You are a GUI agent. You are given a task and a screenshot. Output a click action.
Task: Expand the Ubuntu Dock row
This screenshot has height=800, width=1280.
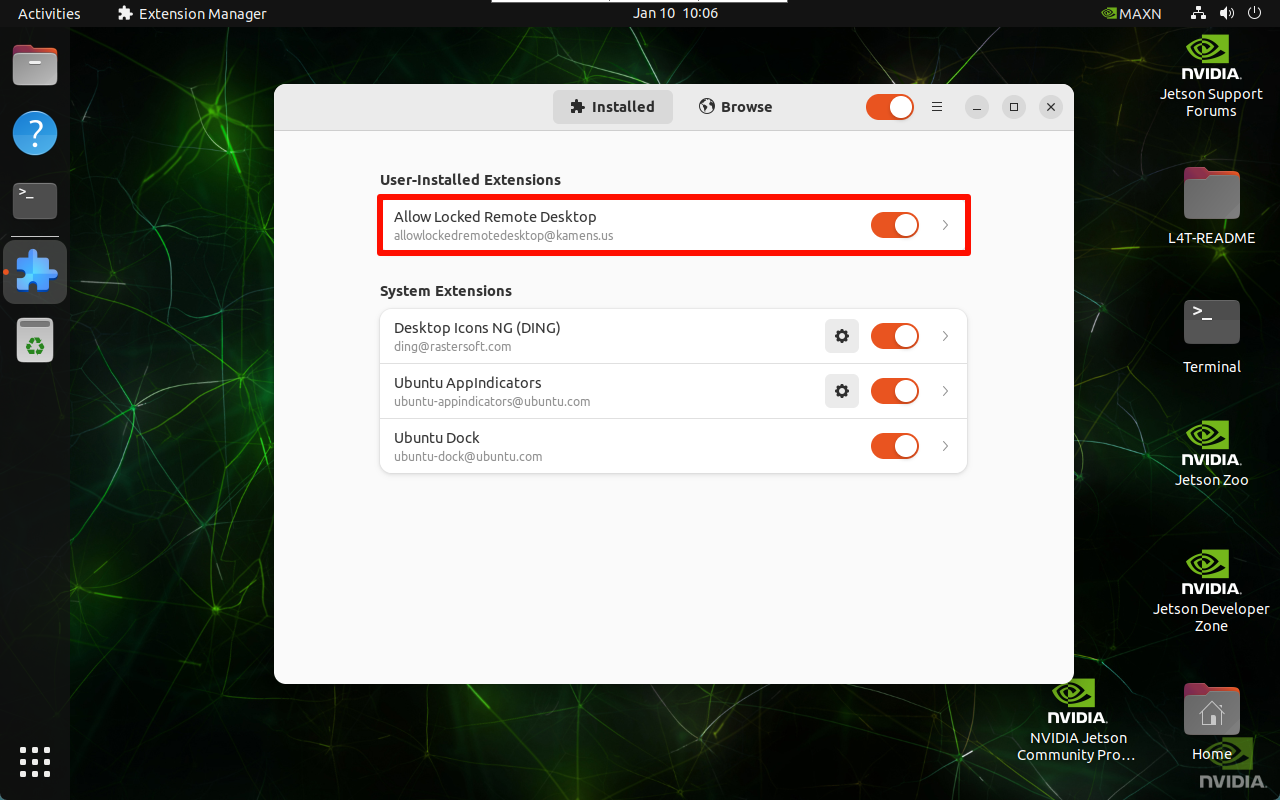[944, 446]
